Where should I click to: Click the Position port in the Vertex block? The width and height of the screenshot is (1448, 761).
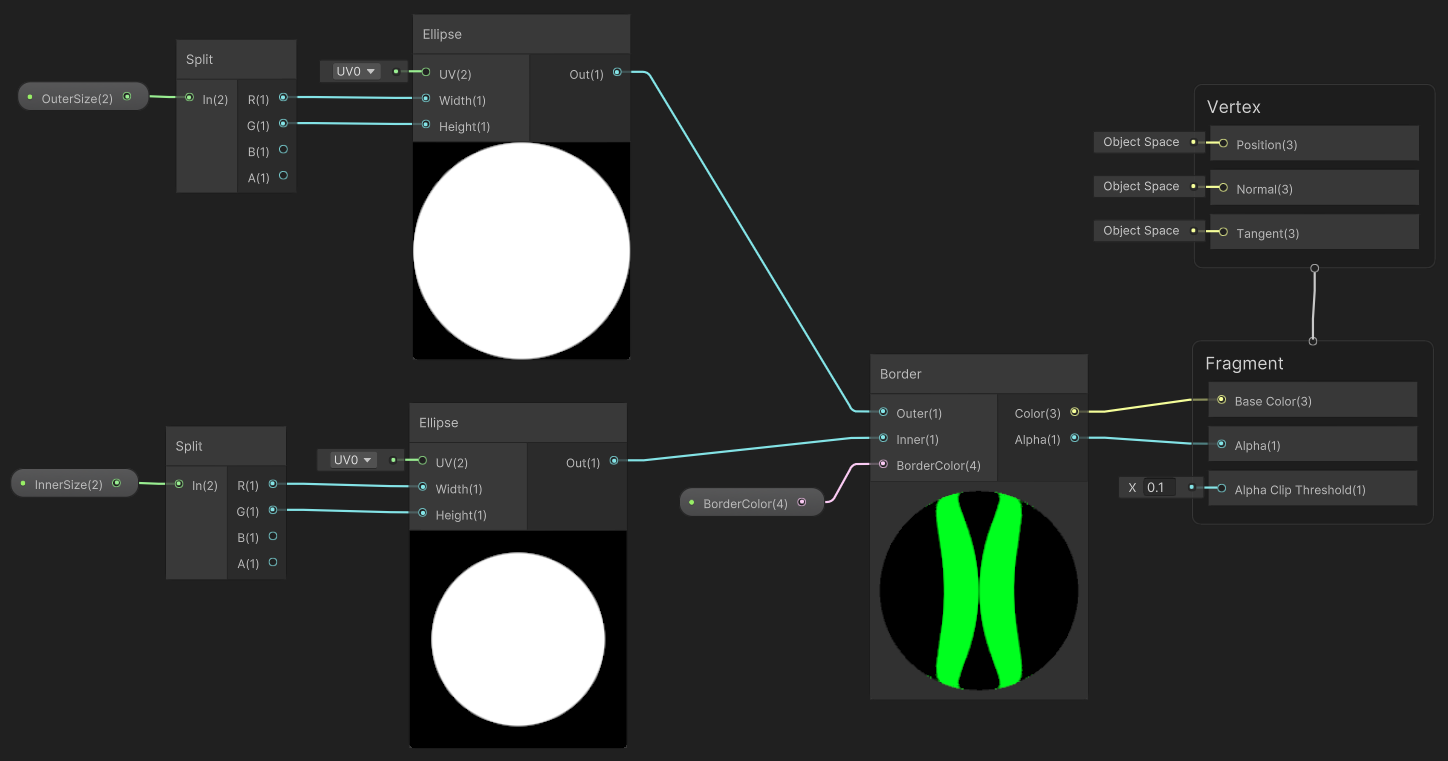(1221, 143)
